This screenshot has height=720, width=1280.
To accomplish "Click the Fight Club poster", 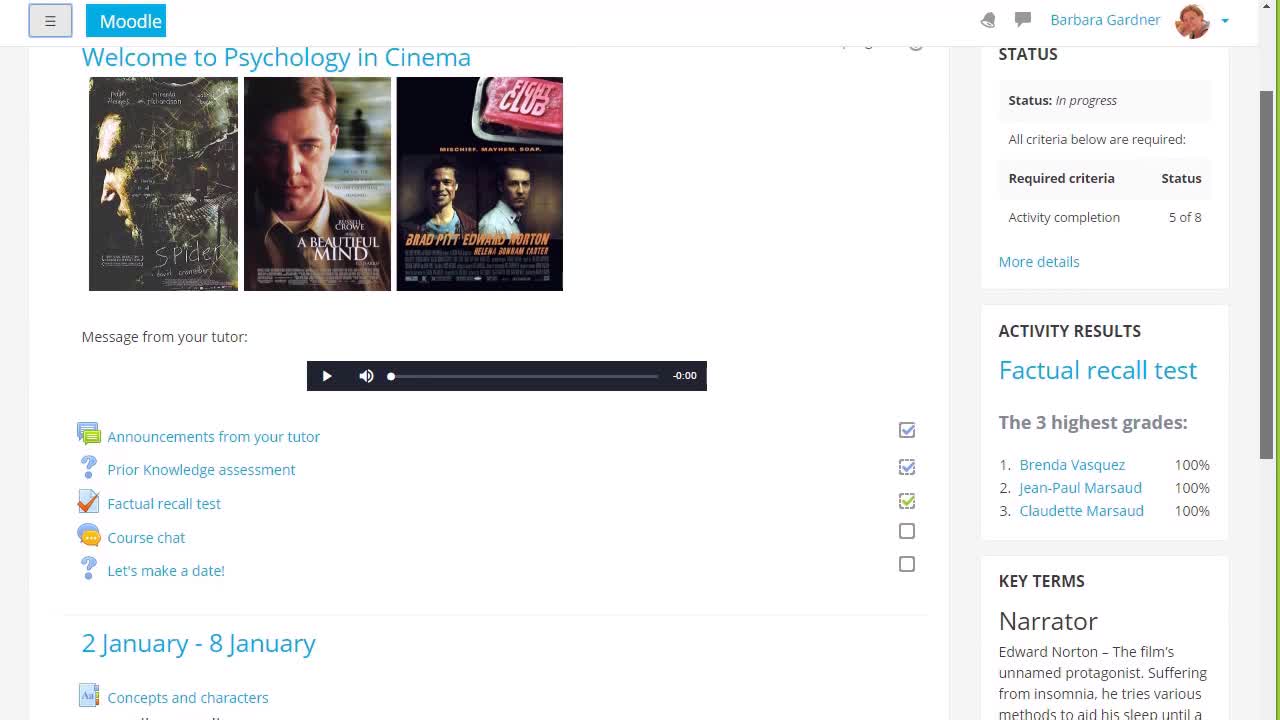I will tap(479, 184).
